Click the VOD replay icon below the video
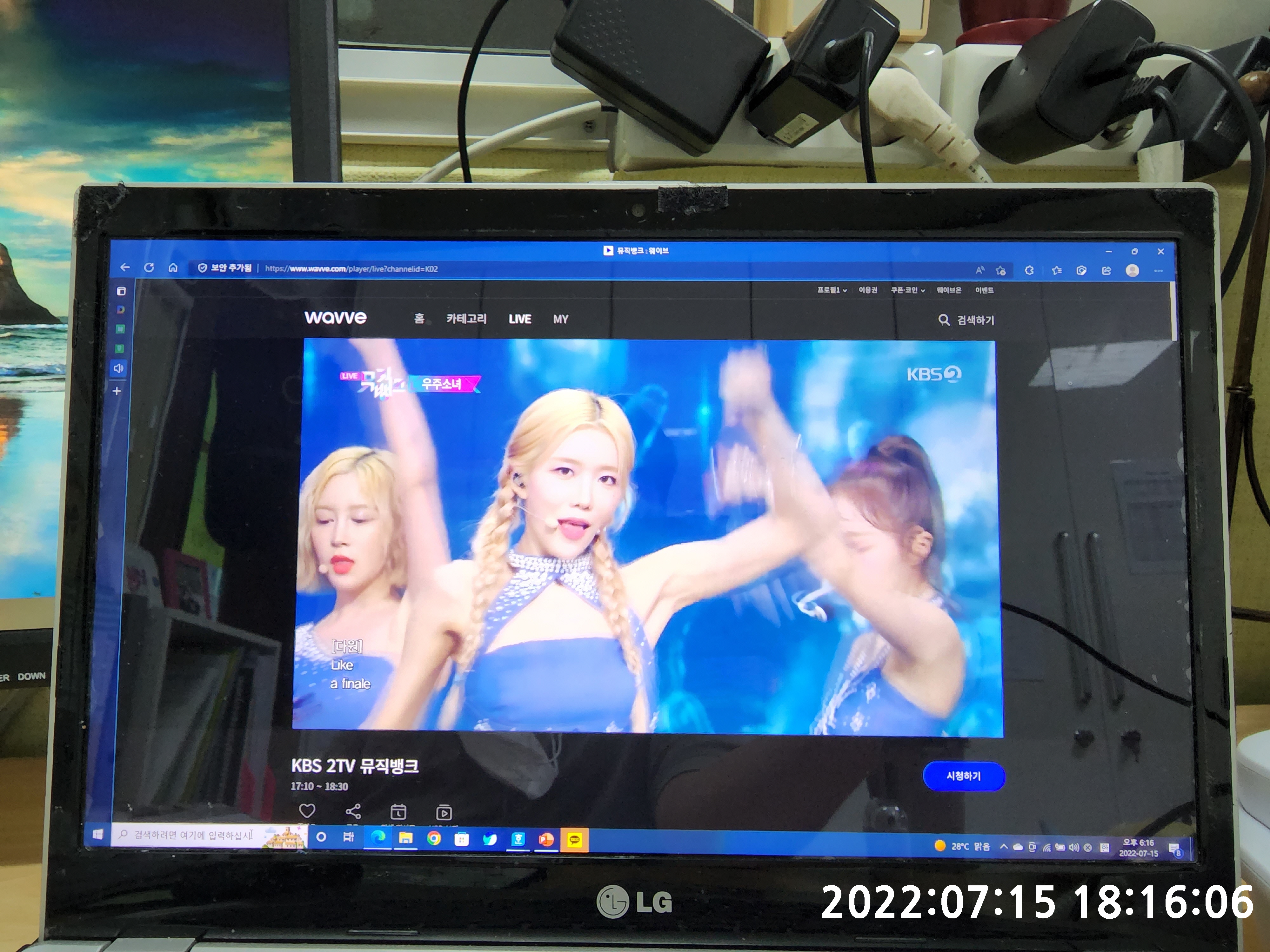The height and width of the screenshot is (952, 1270). [x=444, y=813]
